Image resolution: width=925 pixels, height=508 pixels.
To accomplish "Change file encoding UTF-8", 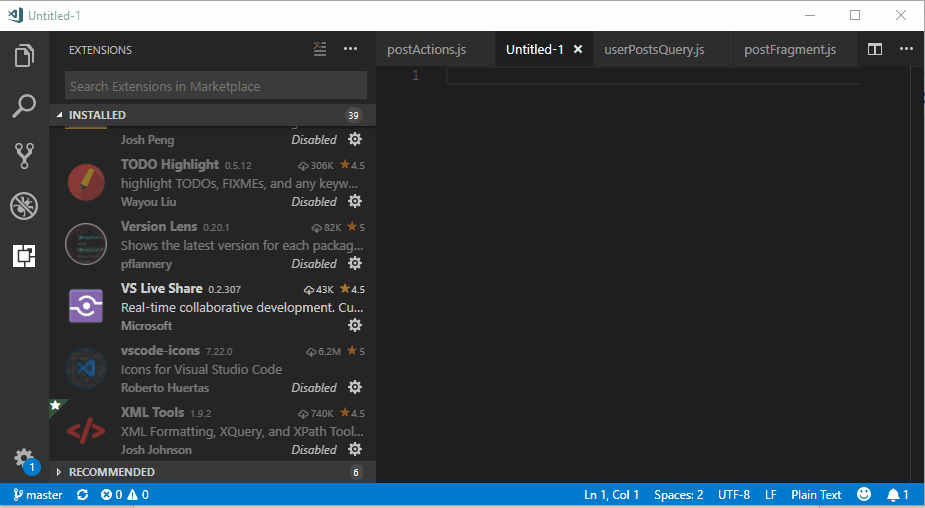I will [734, 495].
